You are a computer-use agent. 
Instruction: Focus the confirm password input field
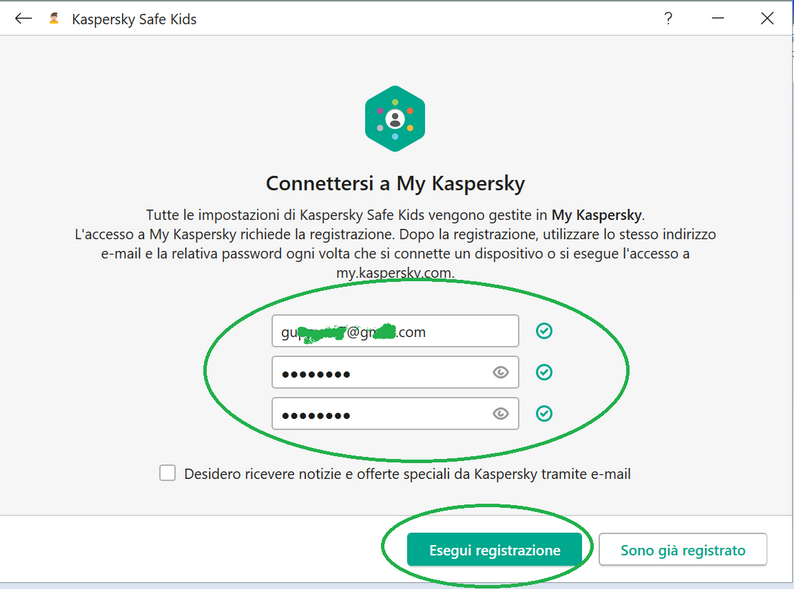point(395,414)
